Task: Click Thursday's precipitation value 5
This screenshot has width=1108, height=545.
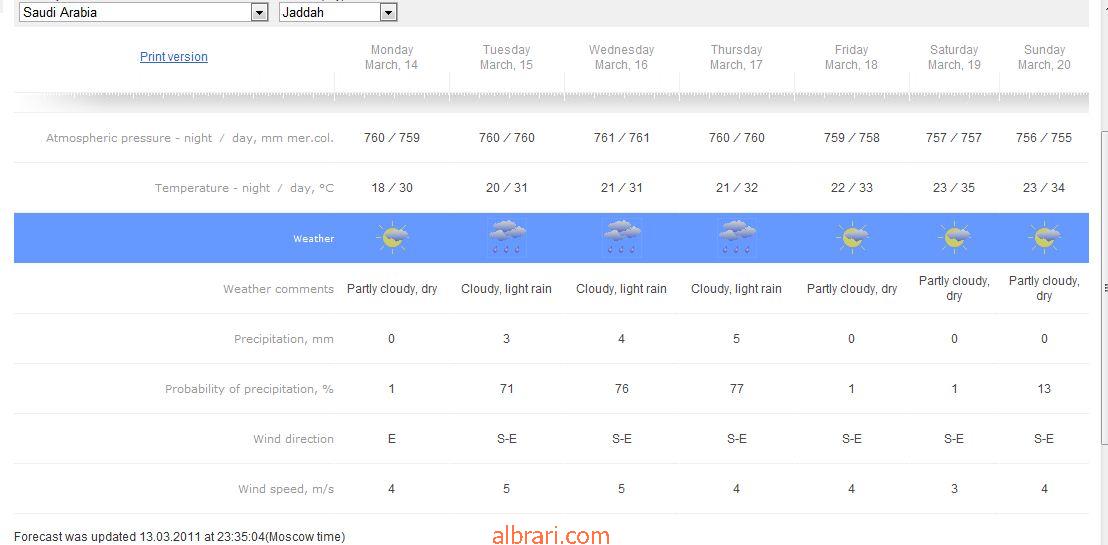Action: pos(736,339)
